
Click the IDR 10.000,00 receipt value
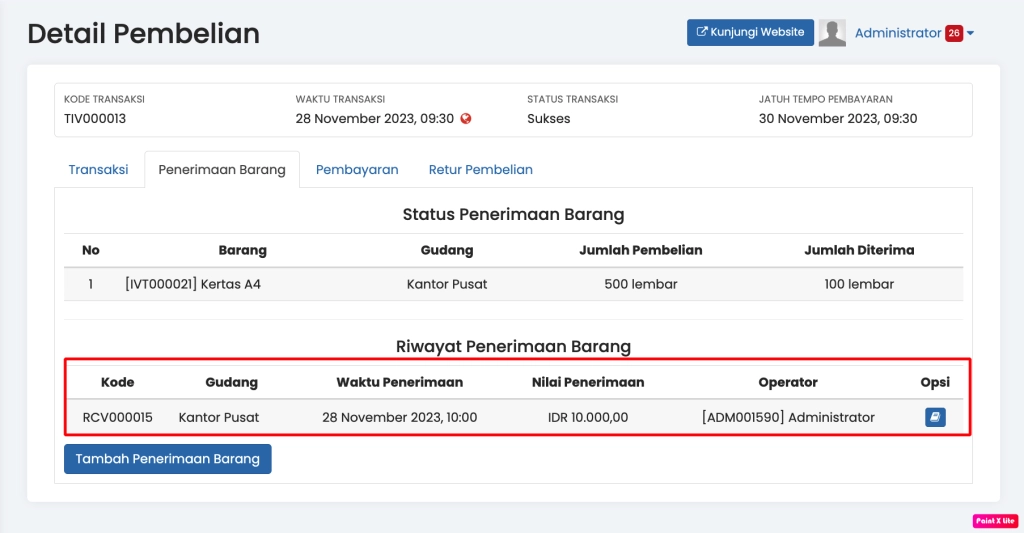click(x=588, y=417)
